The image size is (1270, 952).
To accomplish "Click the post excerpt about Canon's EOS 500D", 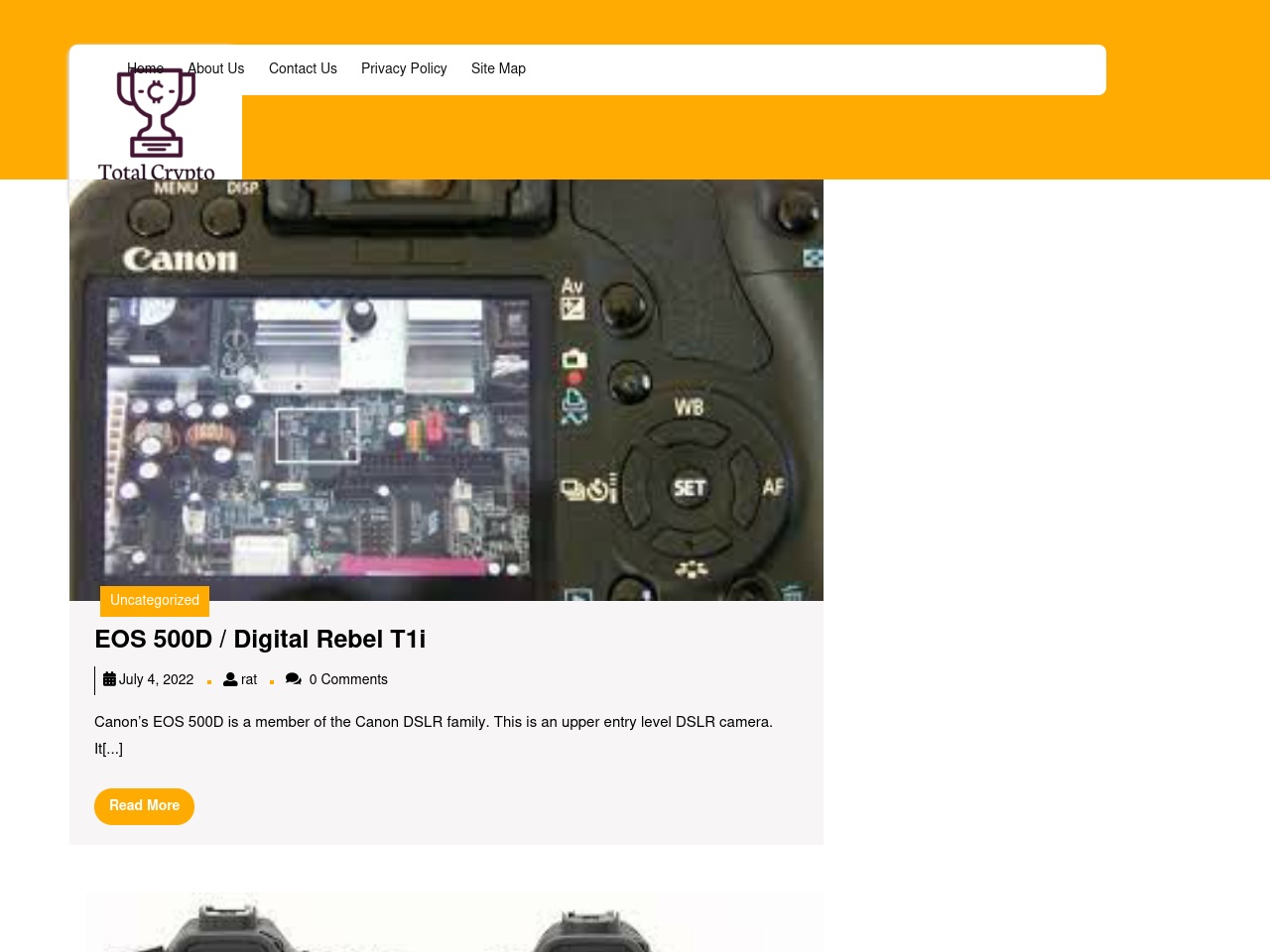I will coord(434,736).
